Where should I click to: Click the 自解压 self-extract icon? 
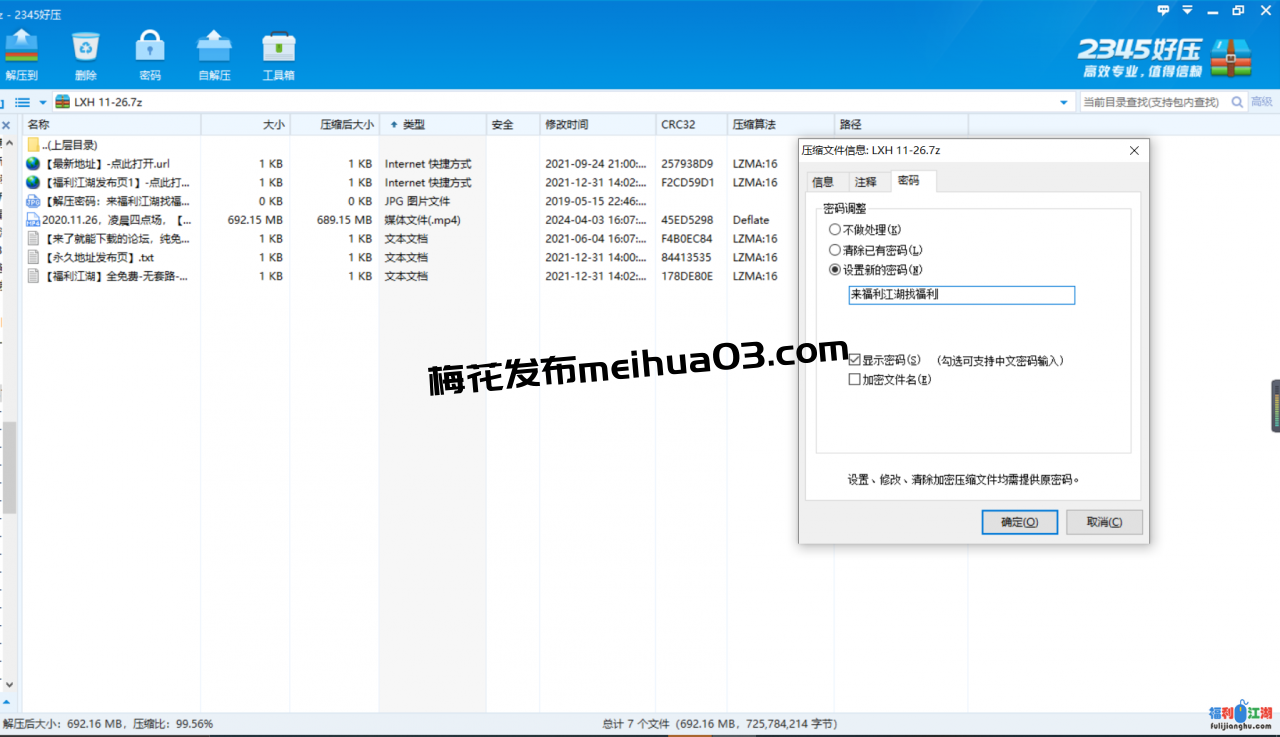(214, 53)
